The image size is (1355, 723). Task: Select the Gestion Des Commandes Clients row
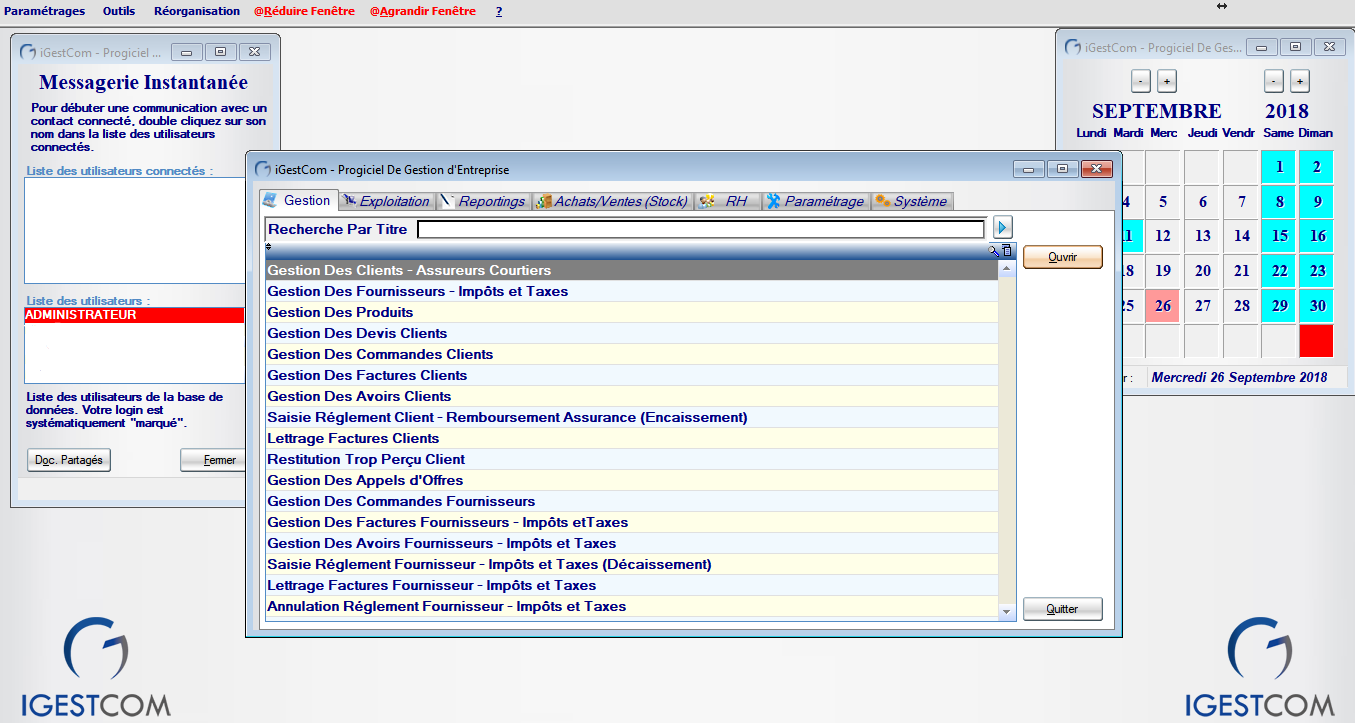631,354
